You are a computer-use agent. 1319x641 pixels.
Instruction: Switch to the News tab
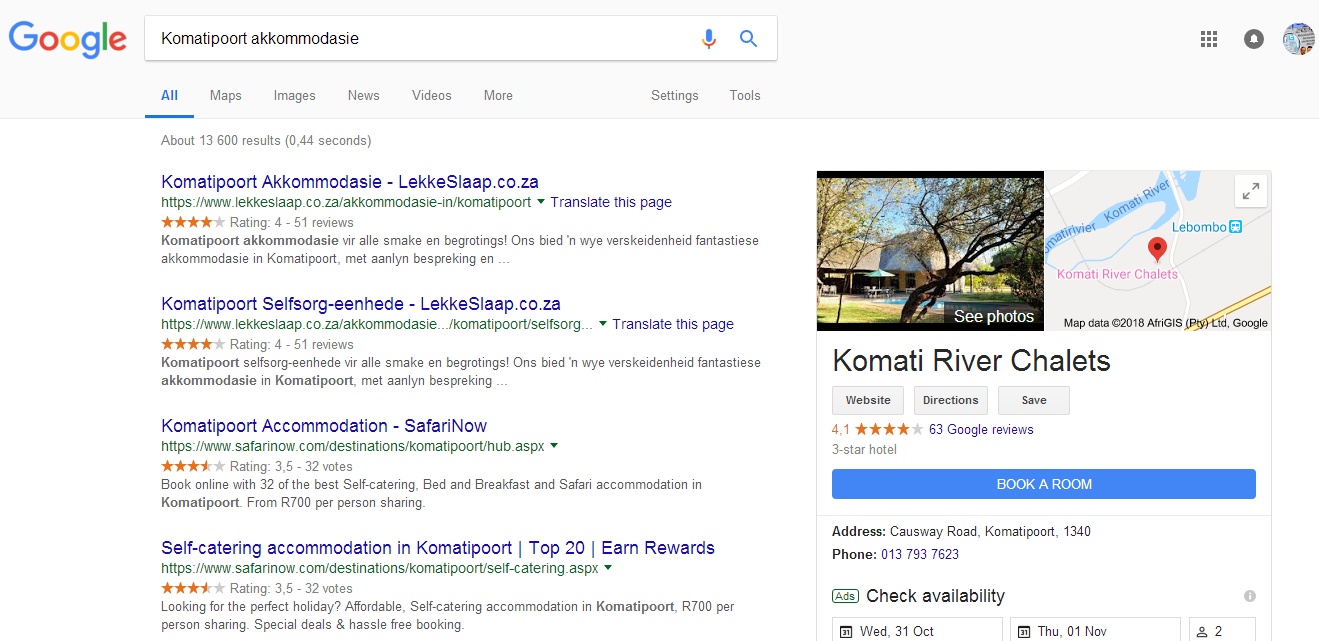click(364, 96)
